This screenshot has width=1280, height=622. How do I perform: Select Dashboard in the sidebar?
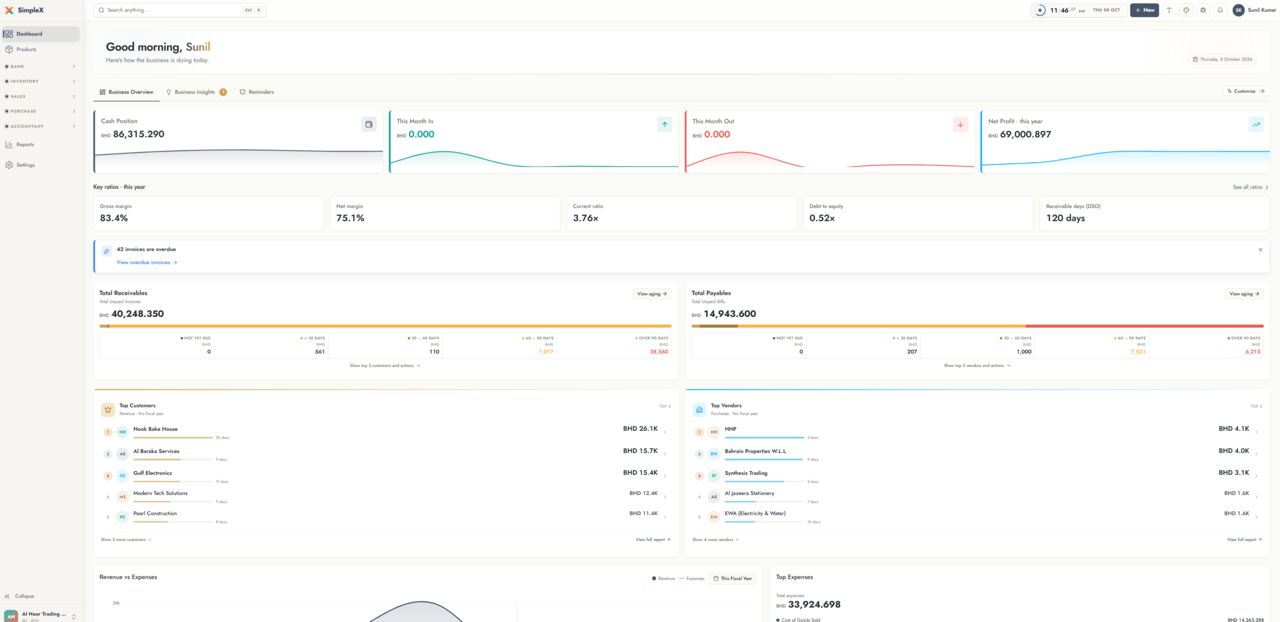click(41, 34)
